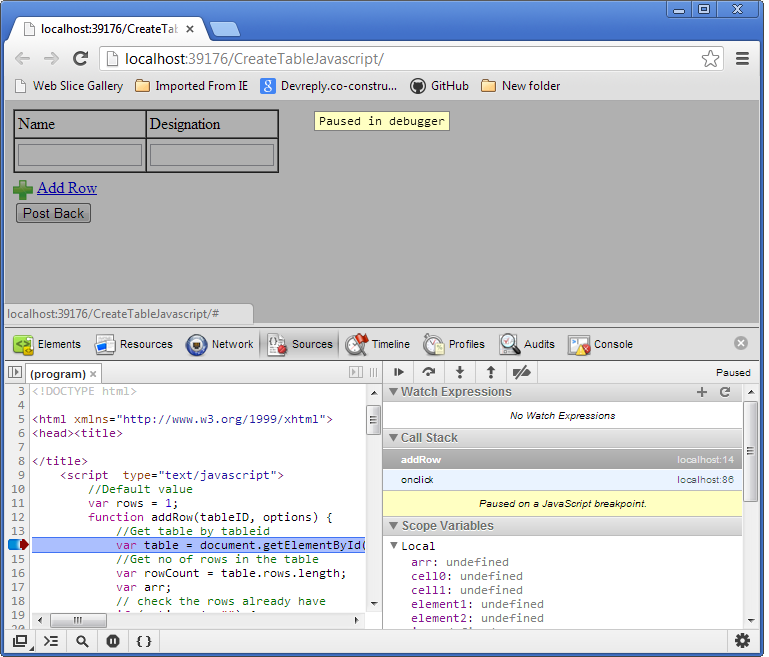Collapse the Scope Variables section
Screen dimensions: 769x657
click(394, 526)
